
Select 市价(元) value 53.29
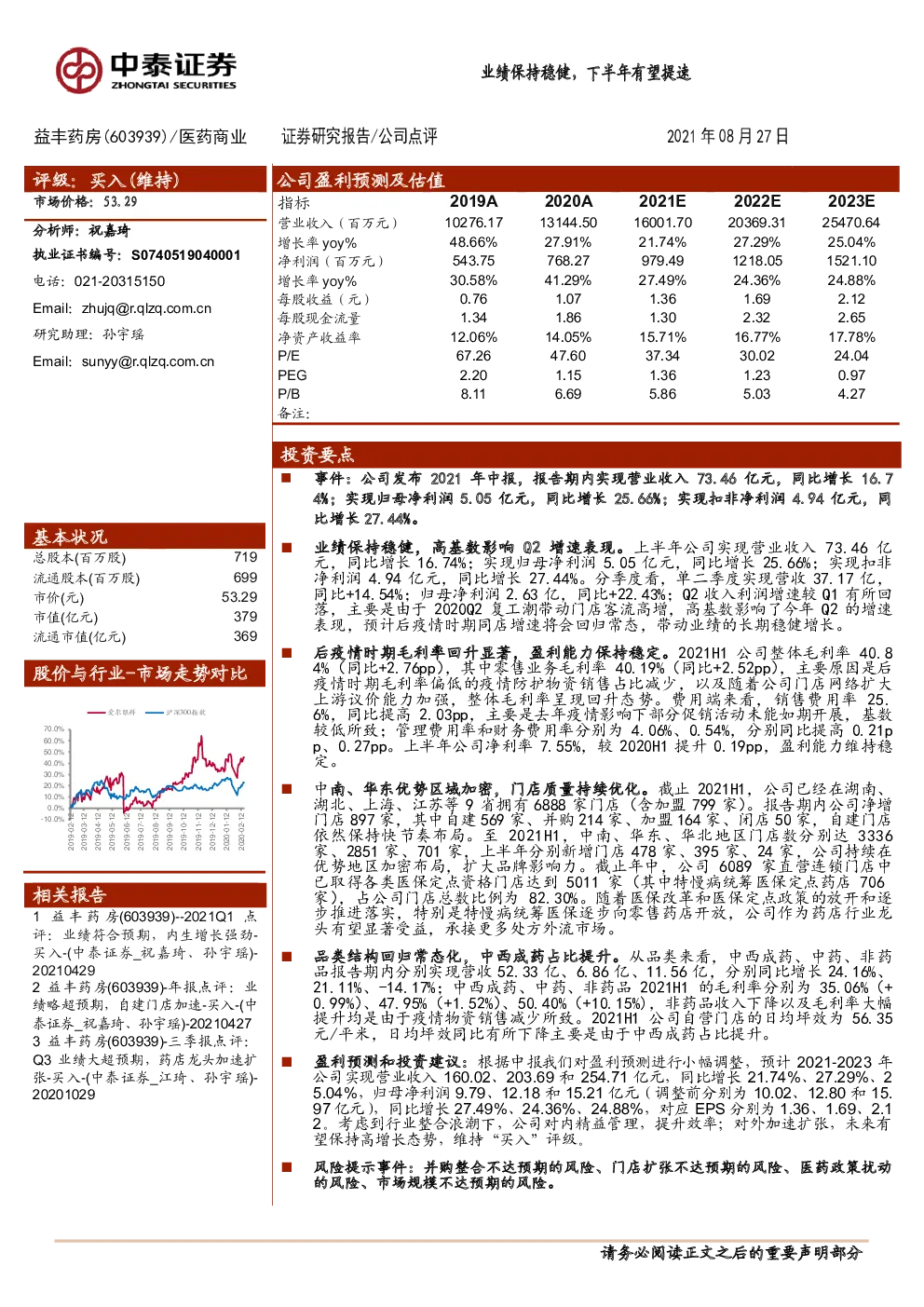coord(239,597)
